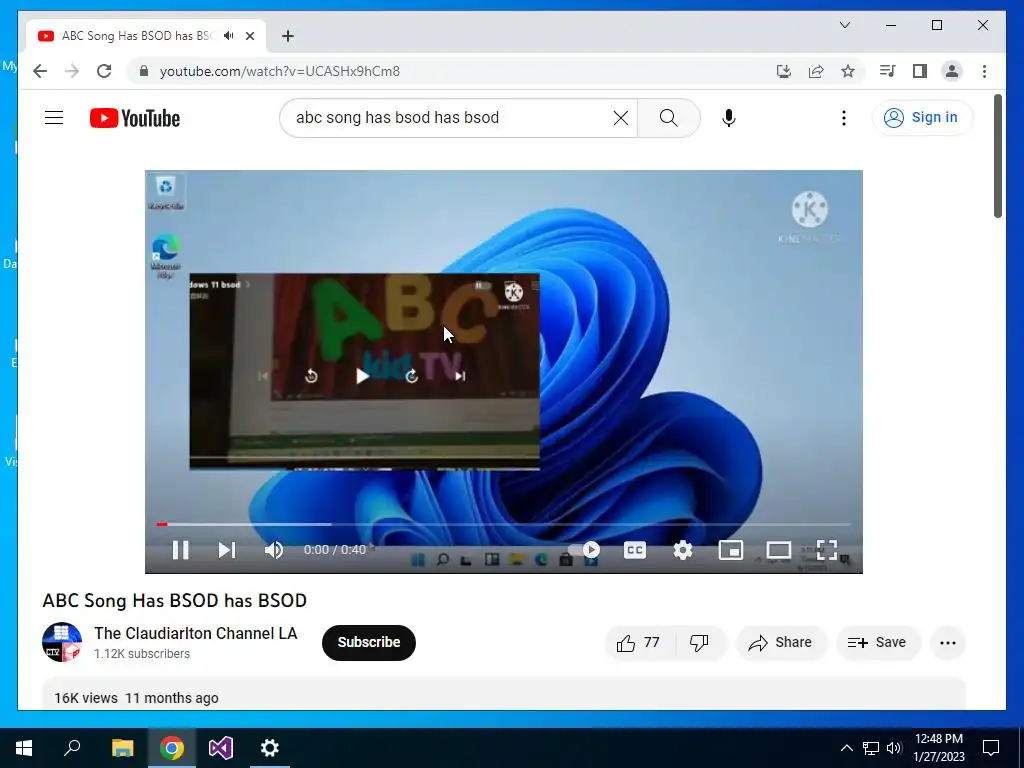The width and height of the screenshot is (1024, 768).
Task: Seek on the video progress bar
Action: coord(504,524)
